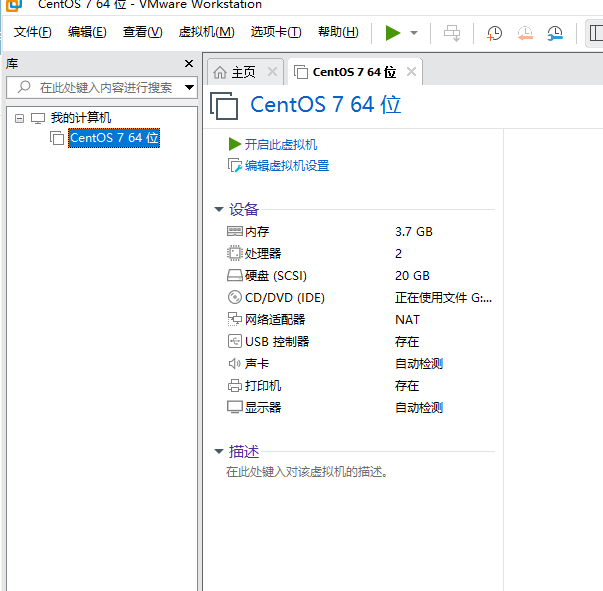The image size is (603, 591).
Task: Click the CD/DVD (IDE) disc icon
Action: pos(235,297)
